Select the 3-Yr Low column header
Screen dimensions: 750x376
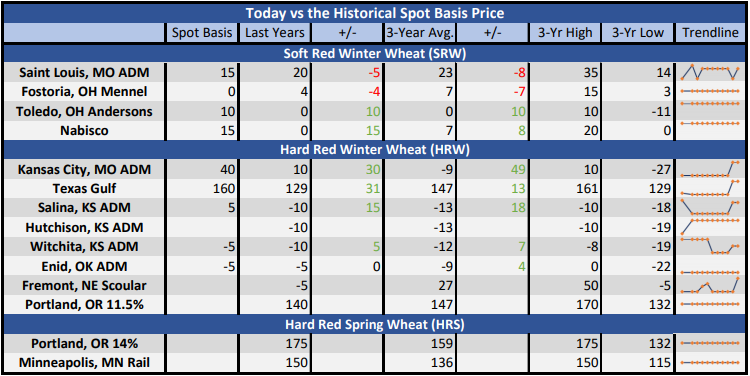click(638, 33)
